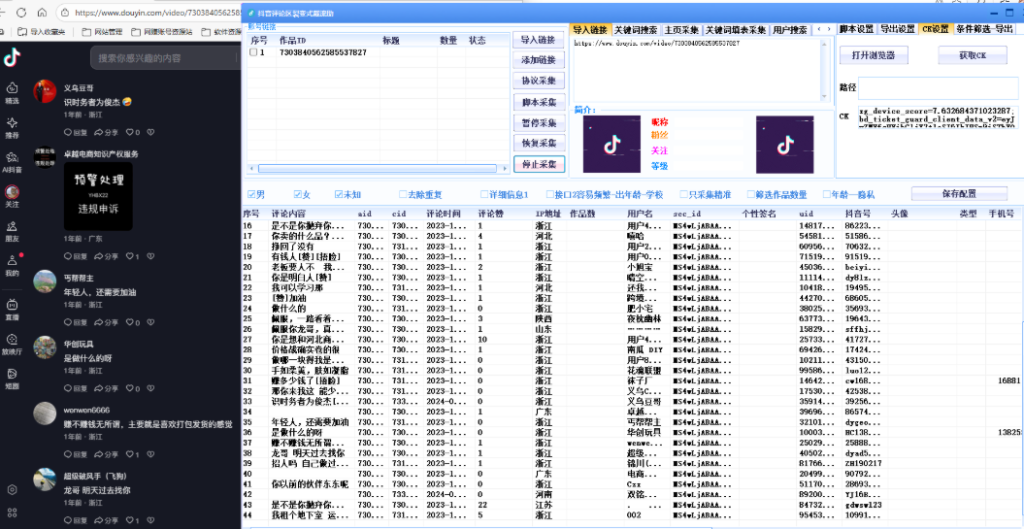Open the 朋友 sidebar item in Douyin
This screenshot has width=1024, height=529.
[x=12, y=231]
